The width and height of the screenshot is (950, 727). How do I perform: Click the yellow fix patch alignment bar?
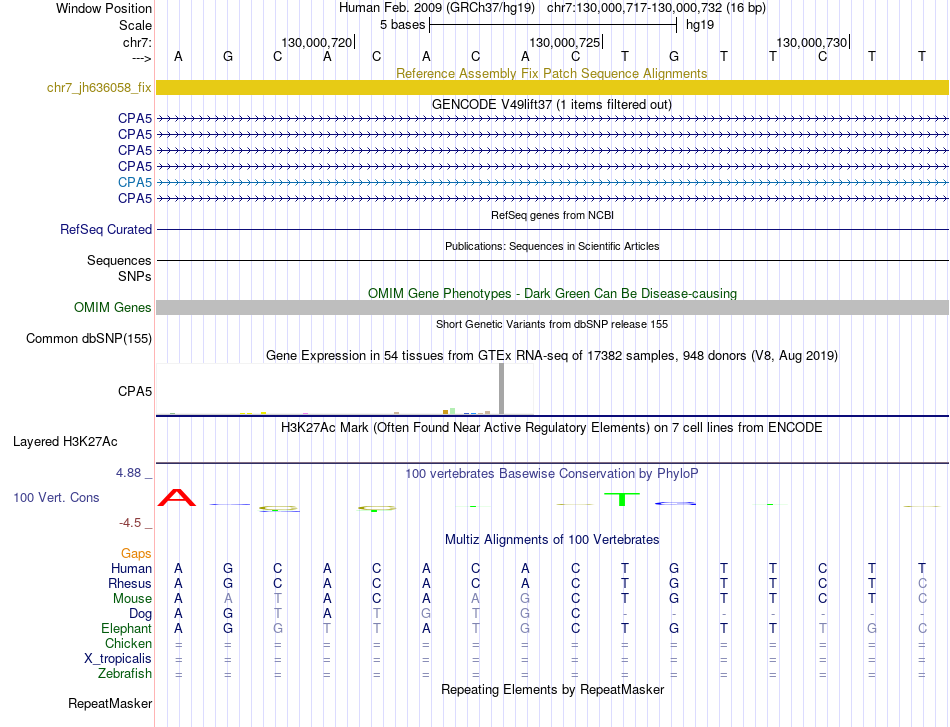[x=552, y=87]
